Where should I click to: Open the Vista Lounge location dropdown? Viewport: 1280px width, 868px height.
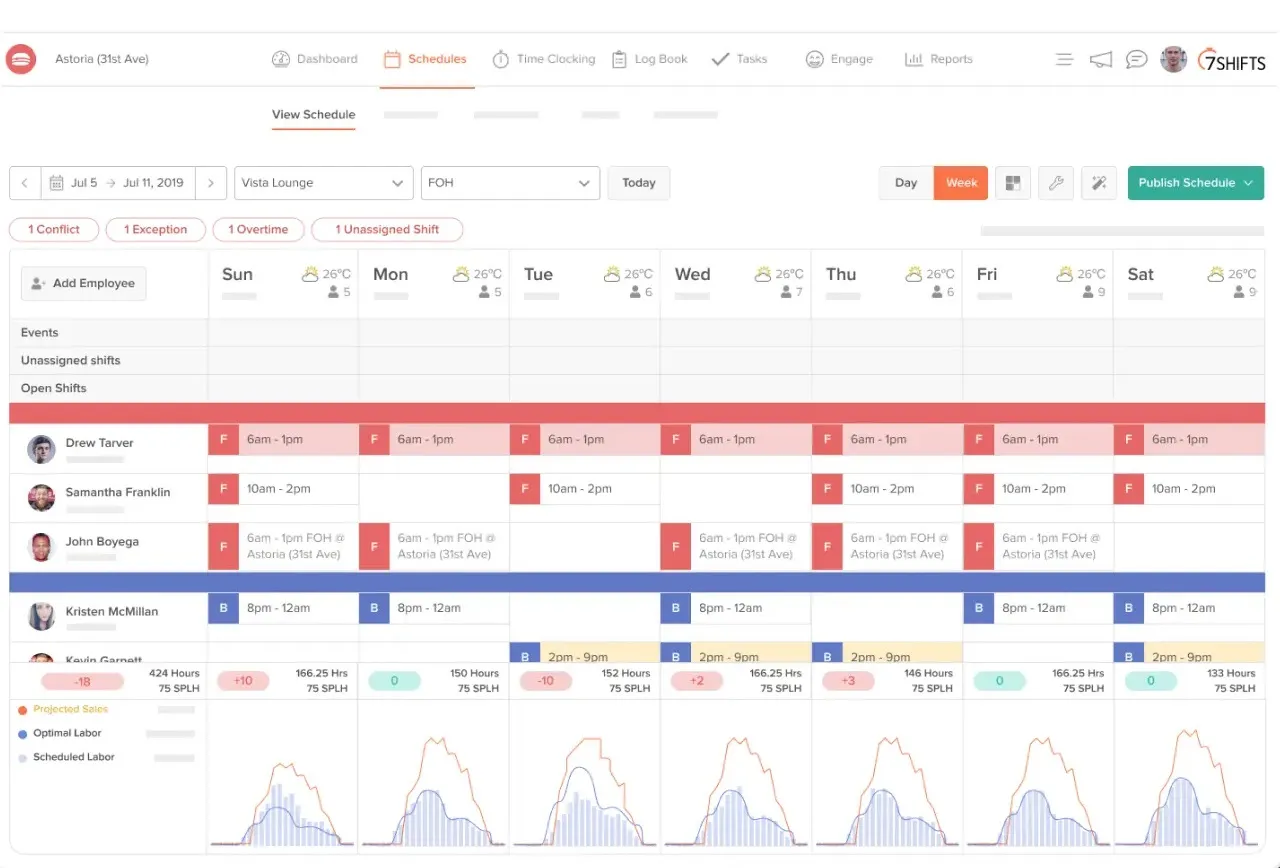click(x=324, y=183)
